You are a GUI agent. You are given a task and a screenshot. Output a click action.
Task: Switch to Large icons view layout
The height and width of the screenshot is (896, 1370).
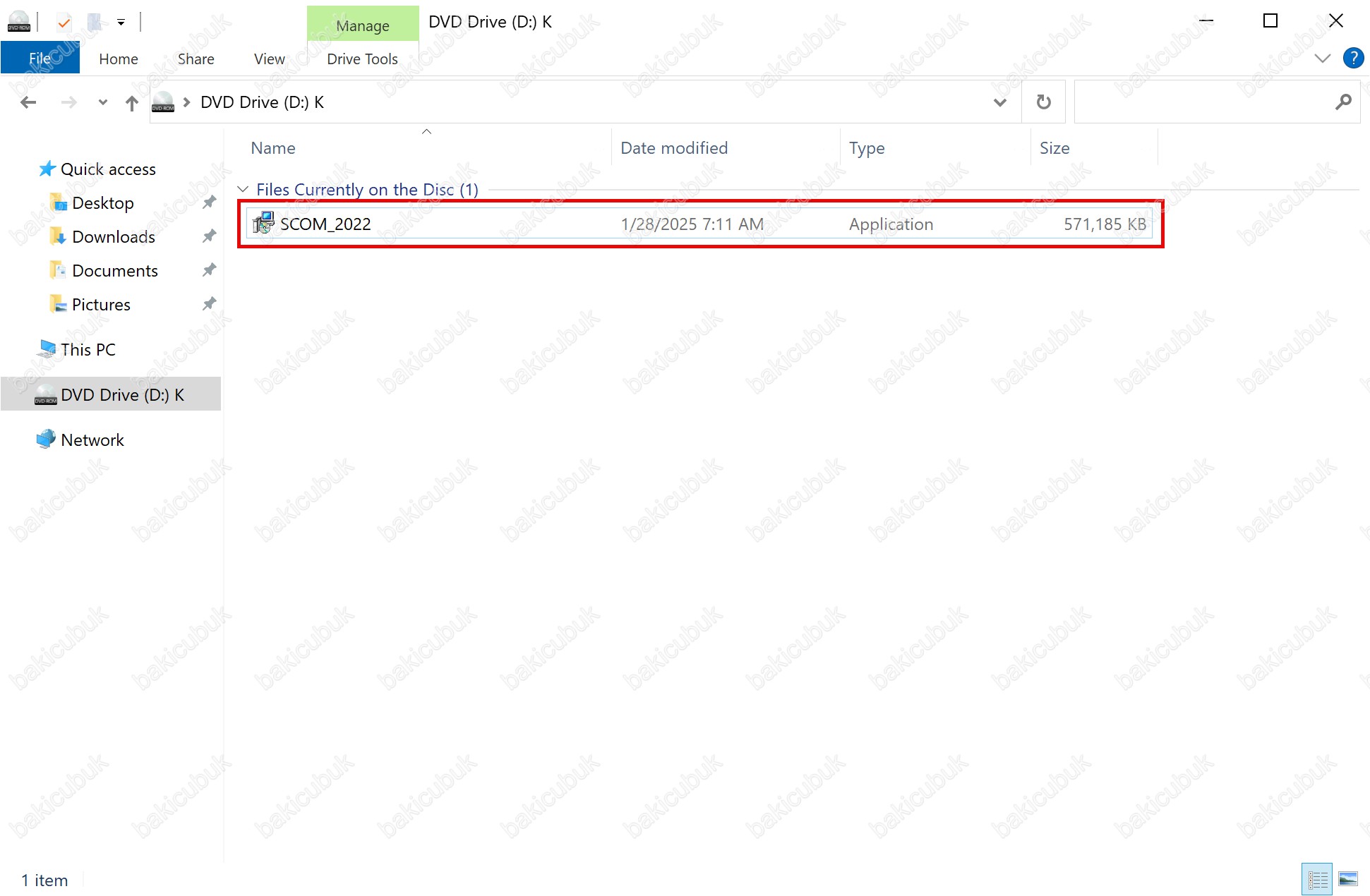pos(1348,879)
